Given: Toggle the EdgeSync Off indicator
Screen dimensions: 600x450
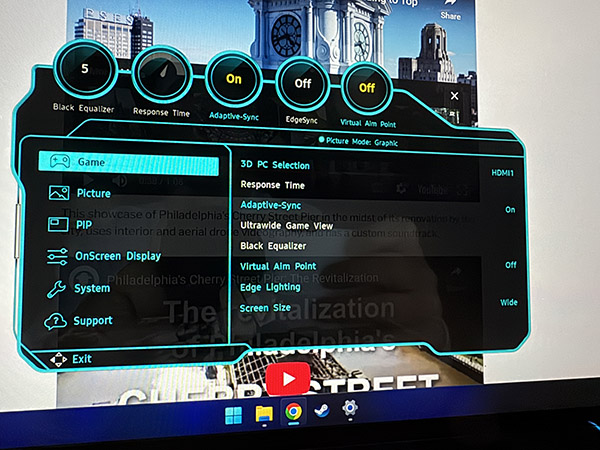Looking at the screenshot, I should (302, 84).
